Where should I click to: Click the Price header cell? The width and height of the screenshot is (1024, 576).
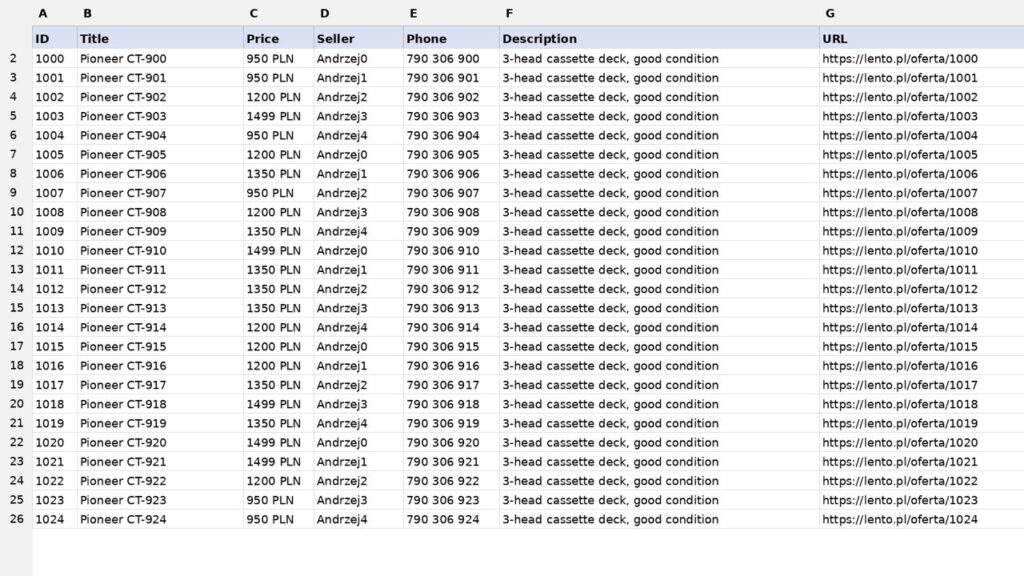279,39
